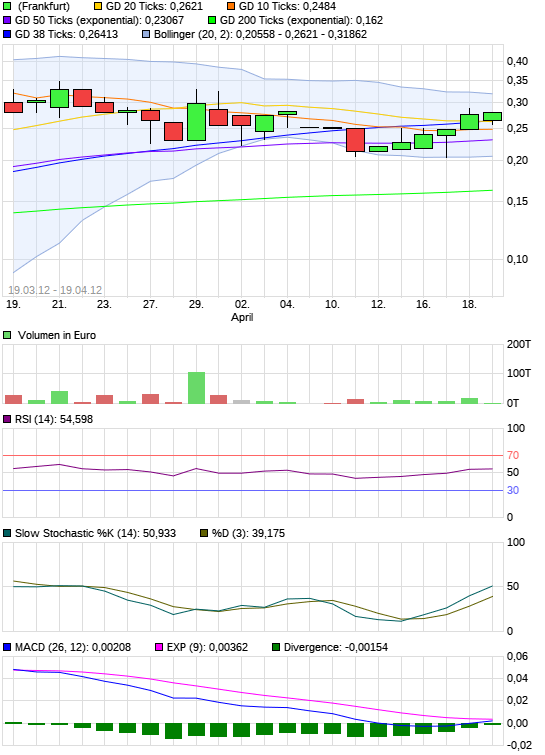This screenshot has width=545, height=755.
Task: Click the '23.' date axis label
Action: [x=104, y=304]
